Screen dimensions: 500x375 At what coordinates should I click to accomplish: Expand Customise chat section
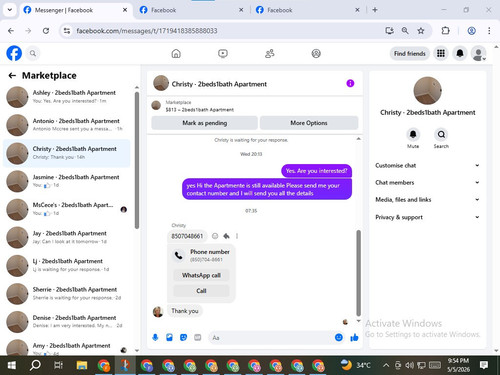click(427, 165)
